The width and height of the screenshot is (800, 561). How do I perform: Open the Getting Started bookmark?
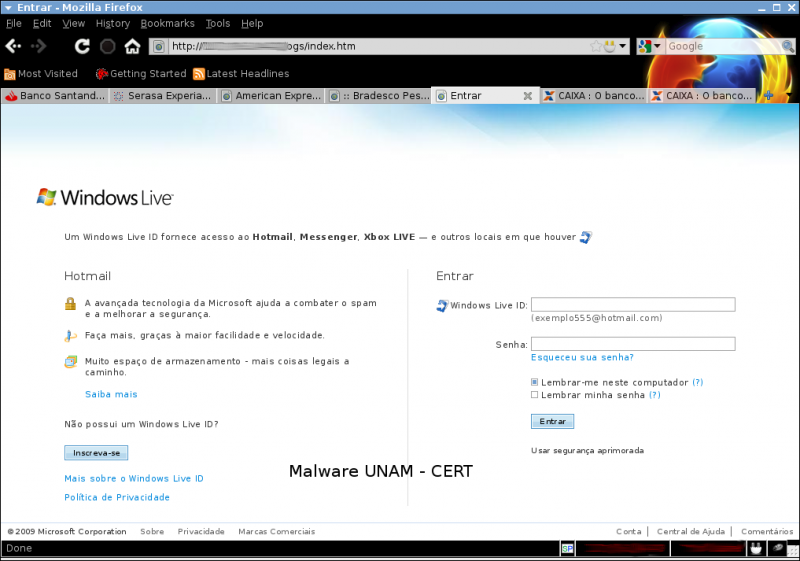[x=141, y=74]
